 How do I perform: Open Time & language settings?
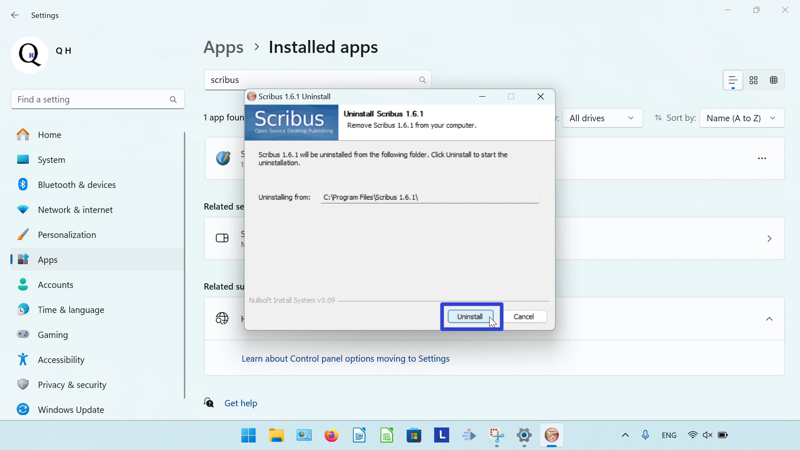coord(97,310)
